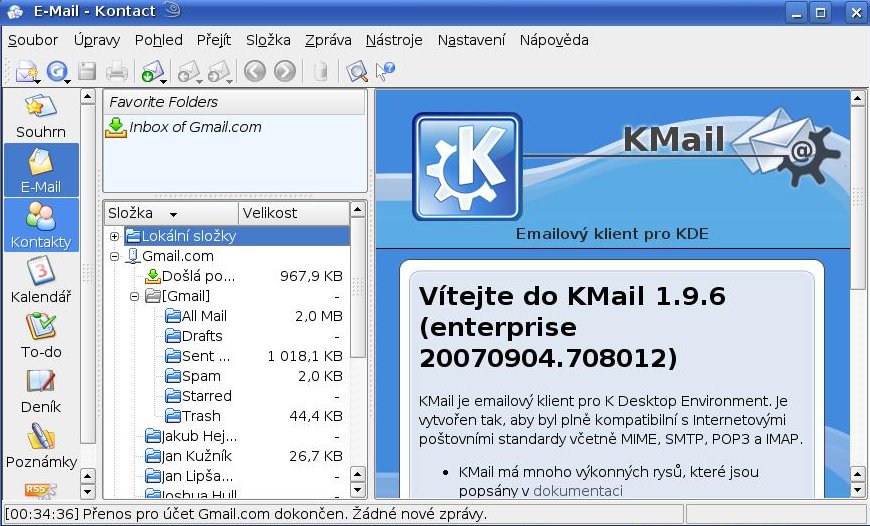Select the Jakub Hej... folder
Screen dimensions: 870x526
(x=191, y=436)
